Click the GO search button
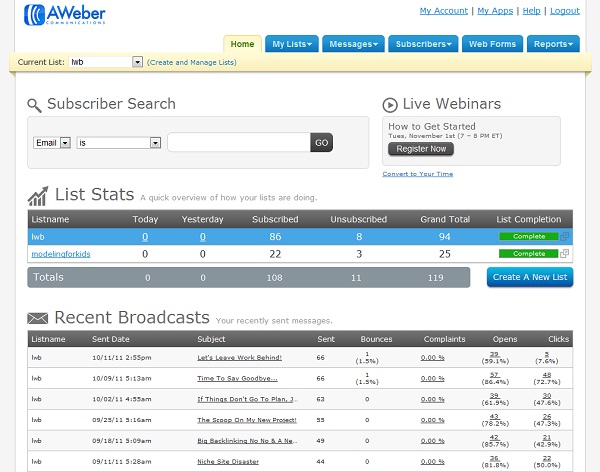600x472 pixels. coord(321,142)
